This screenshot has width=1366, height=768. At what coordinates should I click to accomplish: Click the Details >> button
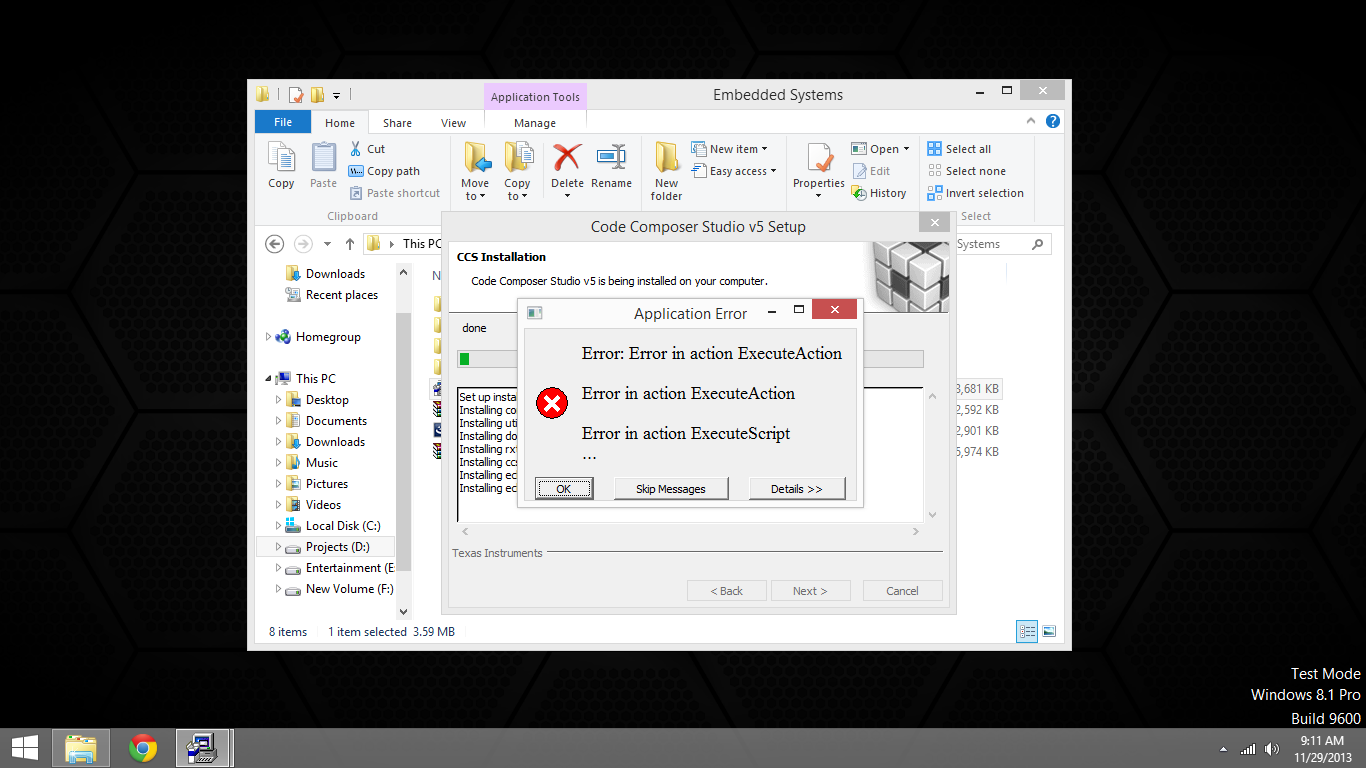797,489
